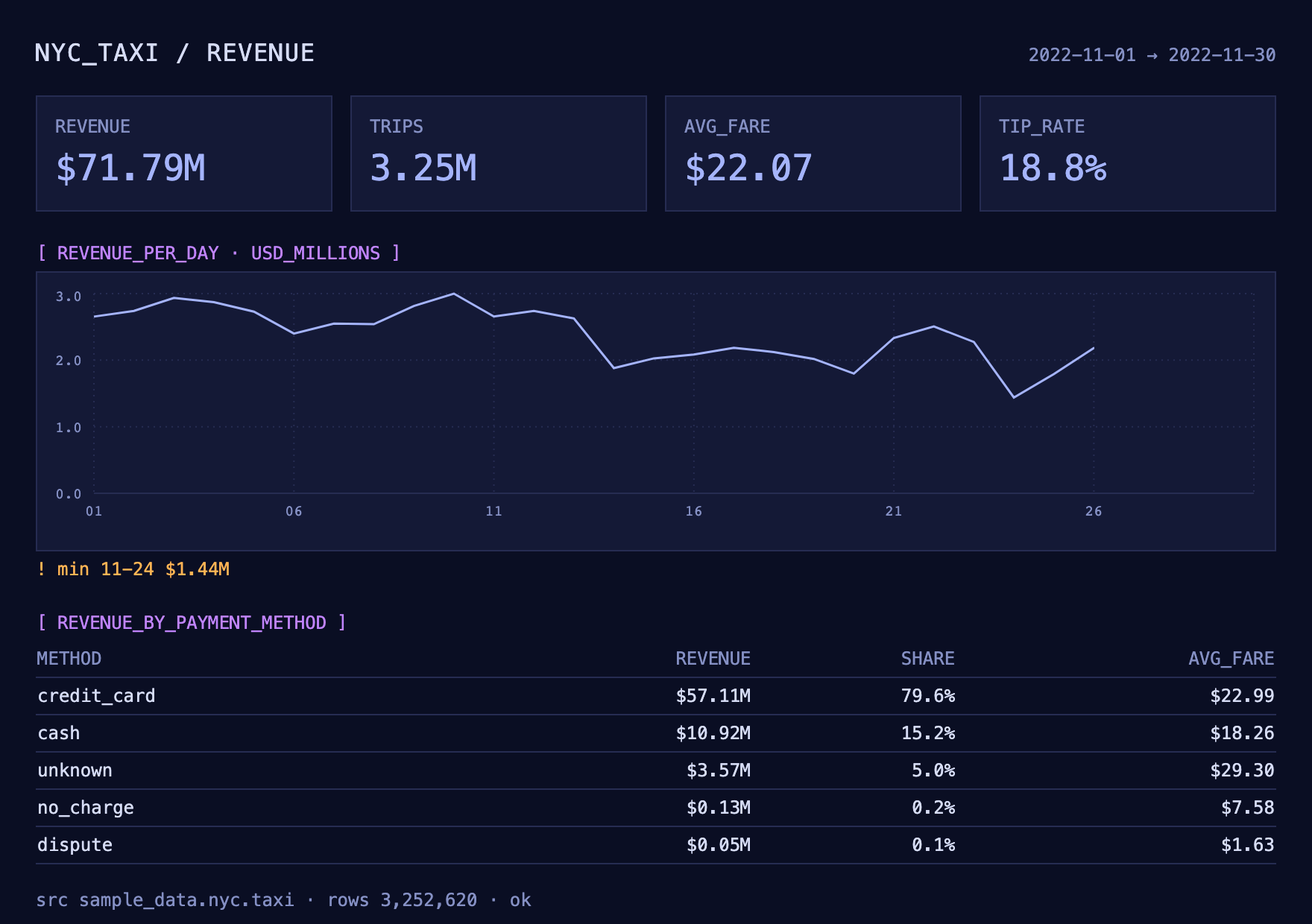1312x924 pixels.
Task: Click the 3.25M trips value
Action: [423, 168]
